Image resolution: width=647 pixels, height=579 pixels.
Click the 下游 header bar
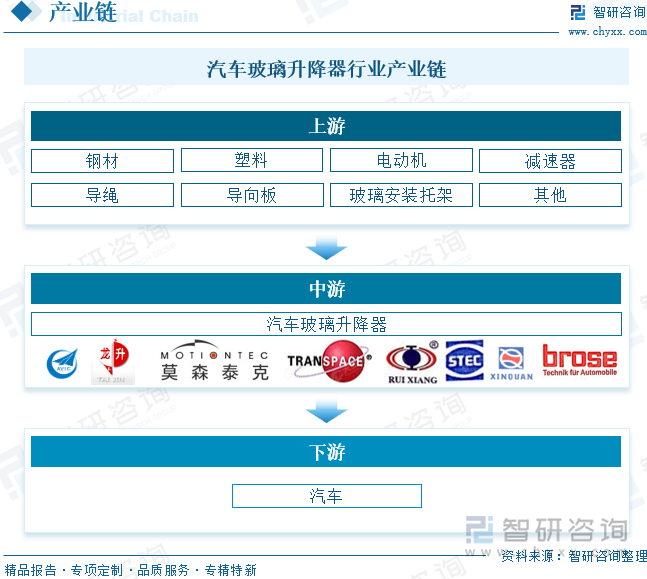326,451
